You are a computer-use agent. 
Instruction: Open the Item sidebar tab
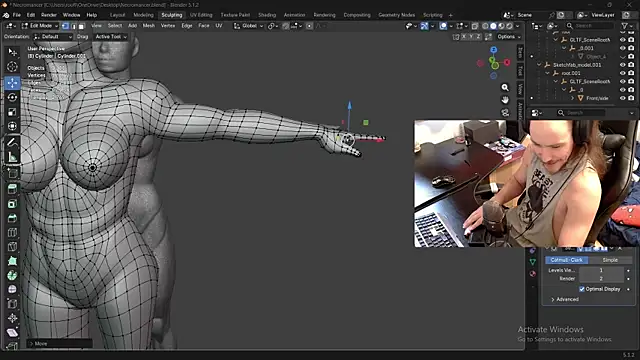pos(520,52)
